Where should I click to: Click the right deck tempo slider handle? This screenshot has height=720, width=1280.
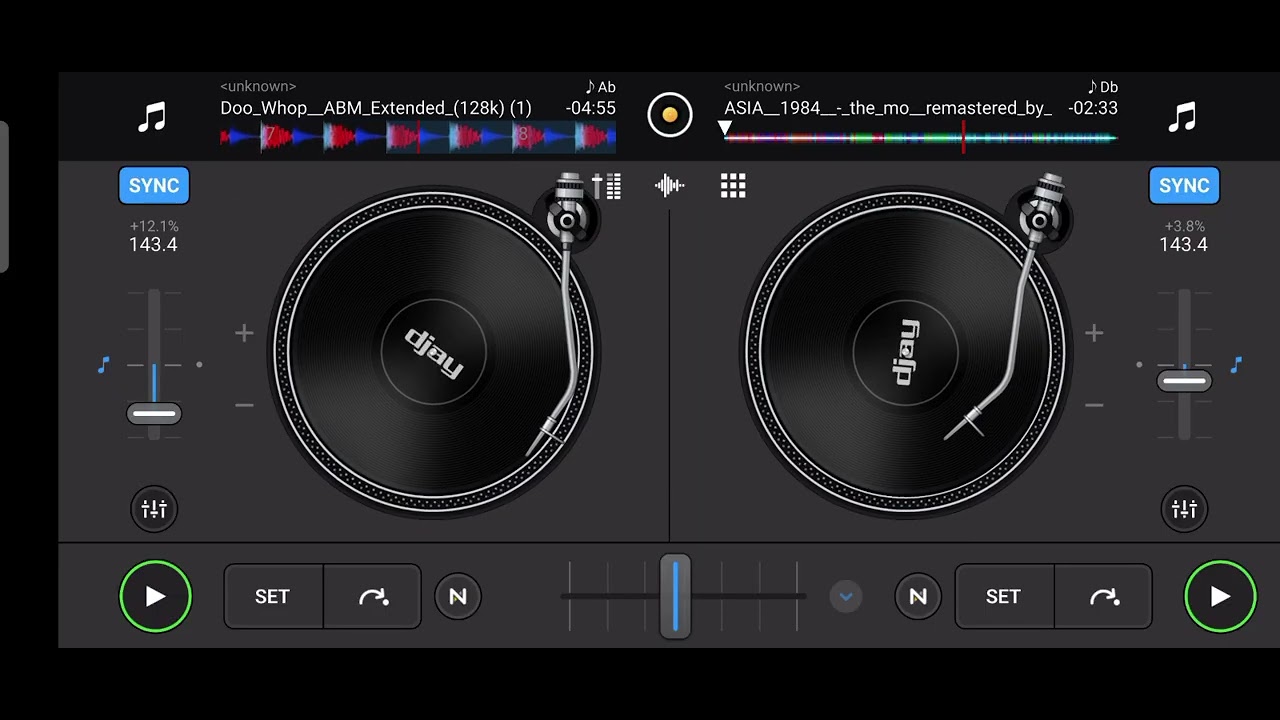(x=1185, y=381)
